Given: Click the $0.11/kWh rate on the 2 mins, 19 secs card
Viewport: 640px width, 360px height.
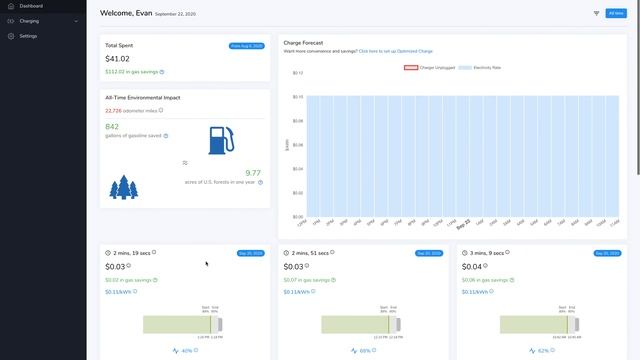Looking at the screenshot, I should click(118, 292).
